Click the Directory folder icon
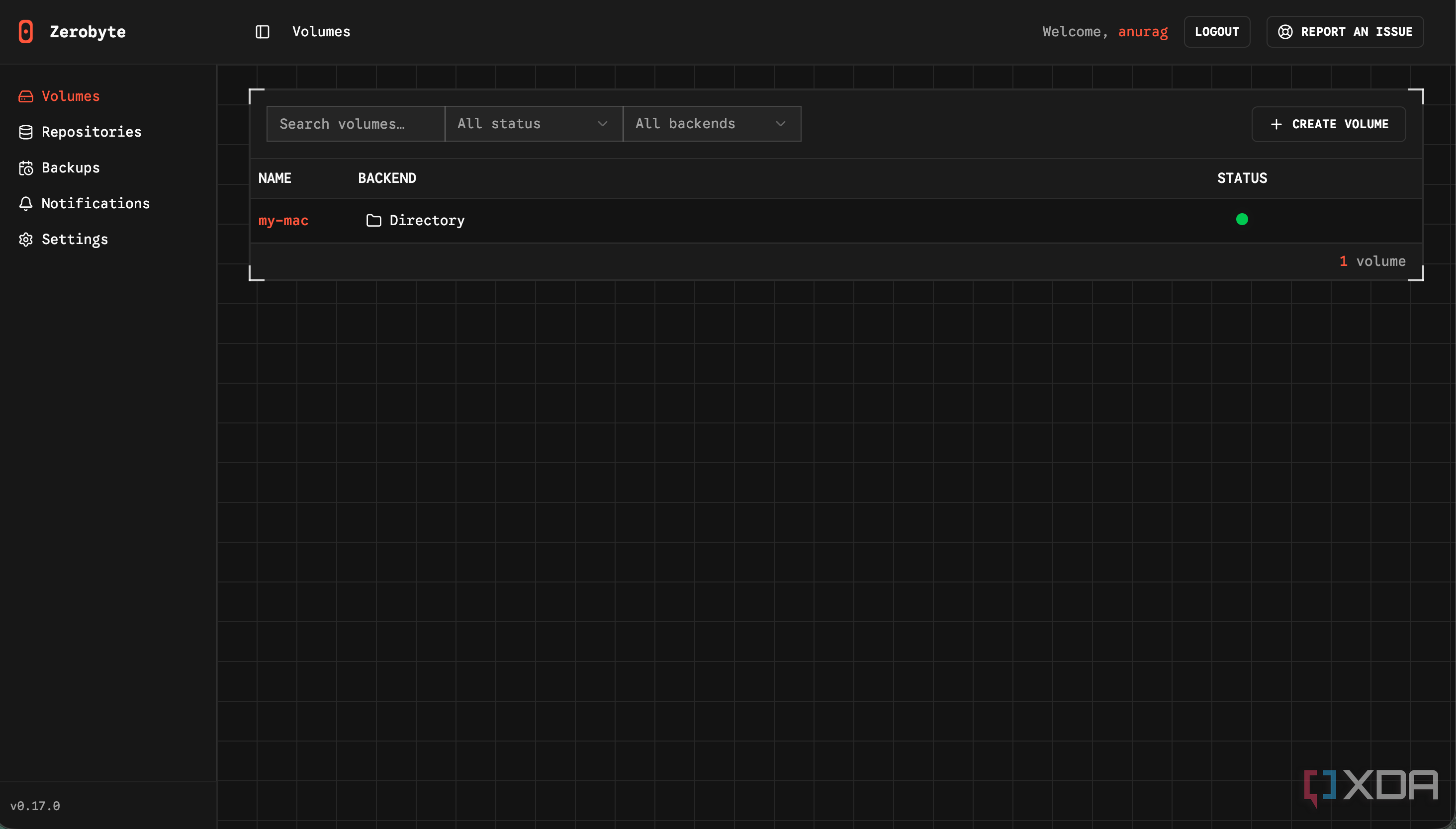 373,220
